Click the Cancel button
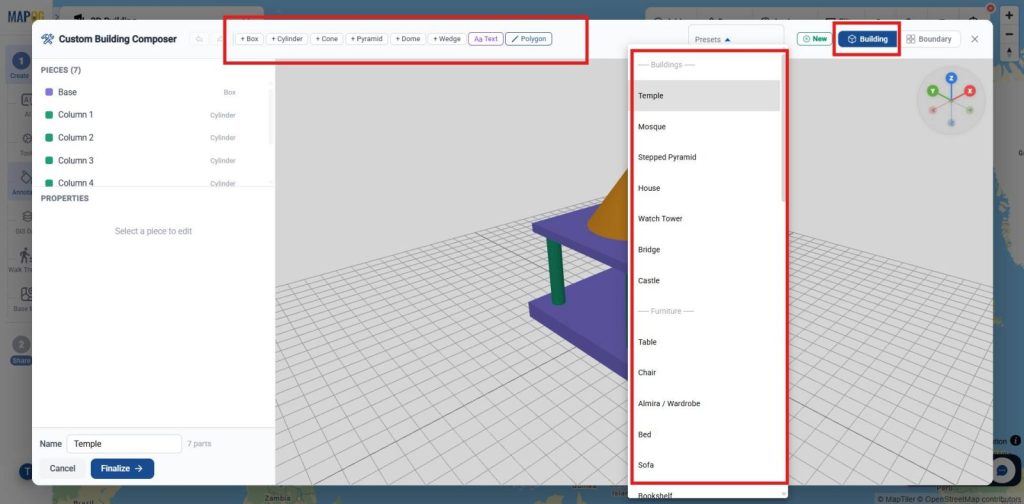1024x504 pixels. coord(63,469)
